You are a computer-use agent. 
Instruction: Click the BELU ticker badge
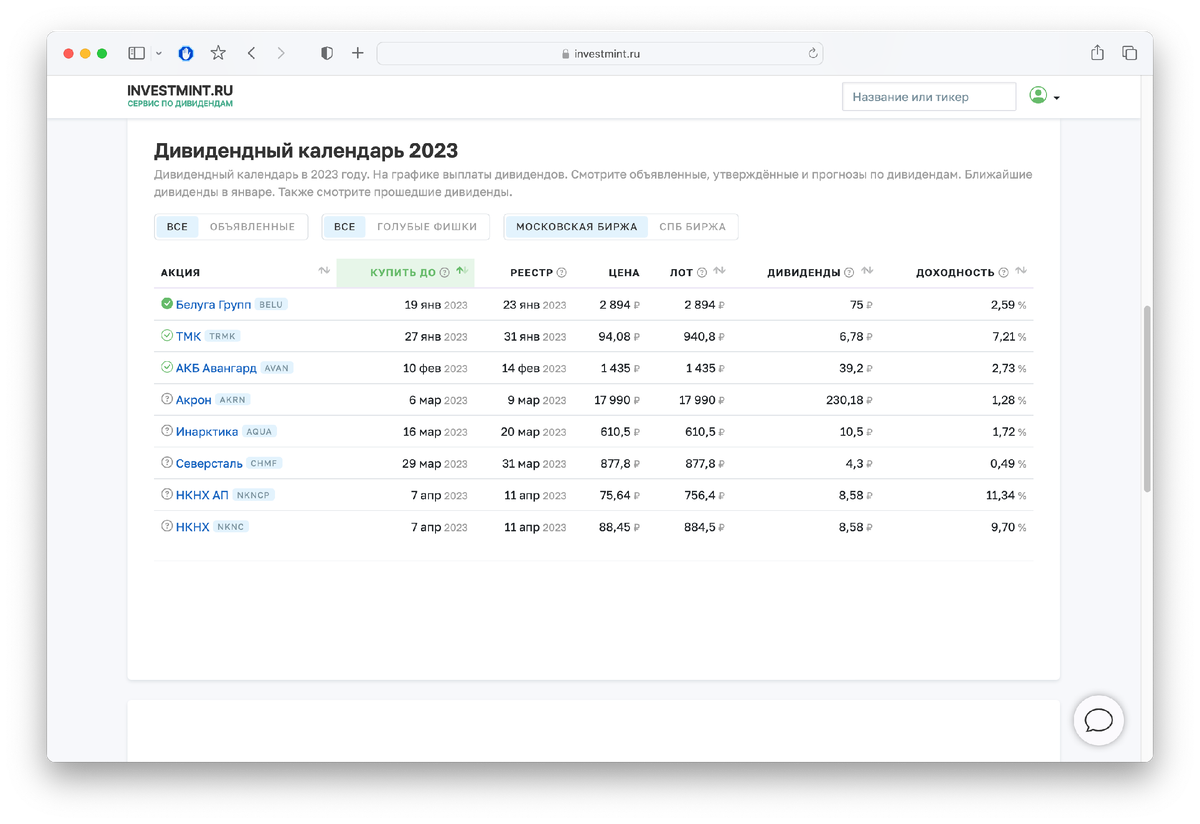click(x=270, y=304)
